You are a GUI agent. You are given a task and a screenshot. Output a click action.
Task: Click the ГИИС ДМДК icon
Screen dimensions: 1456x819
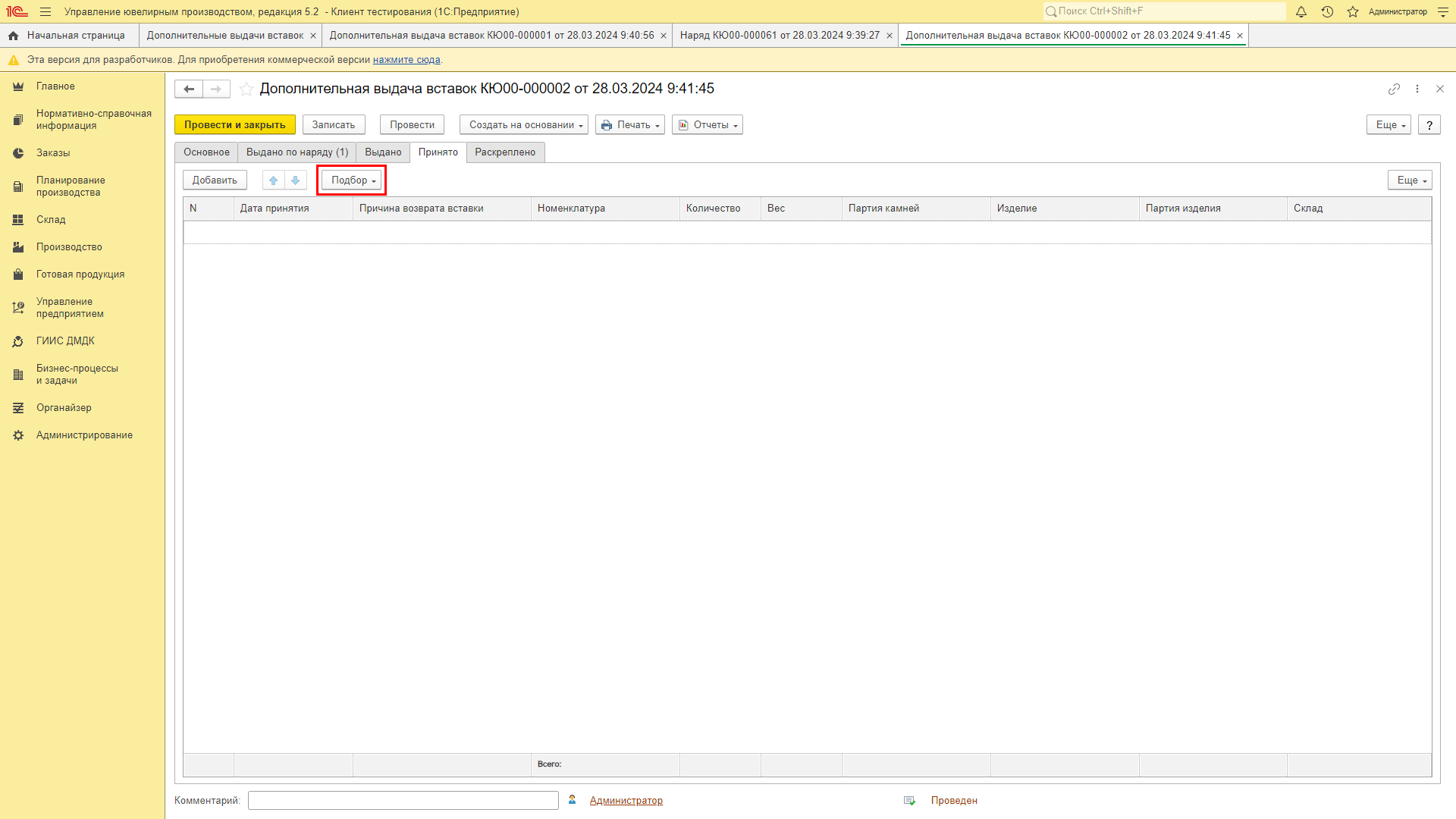[x=18, y=341]
